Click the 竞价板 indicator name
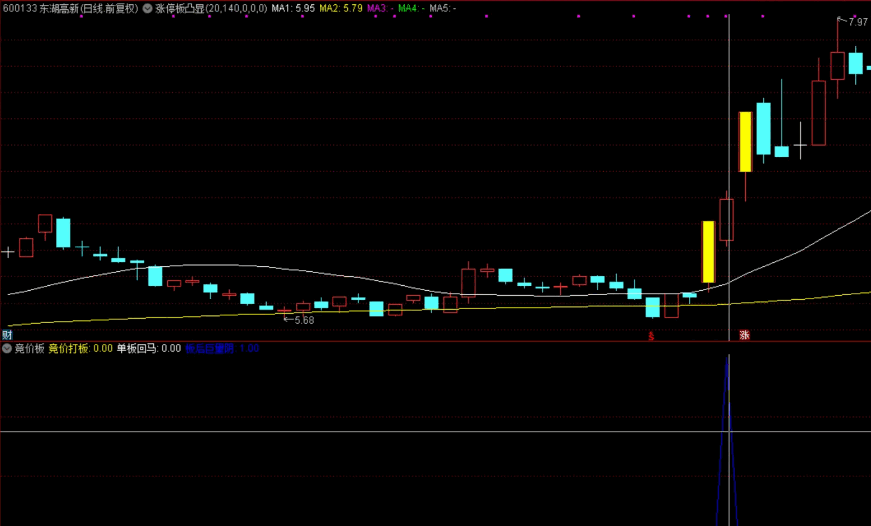 point(29,349)
